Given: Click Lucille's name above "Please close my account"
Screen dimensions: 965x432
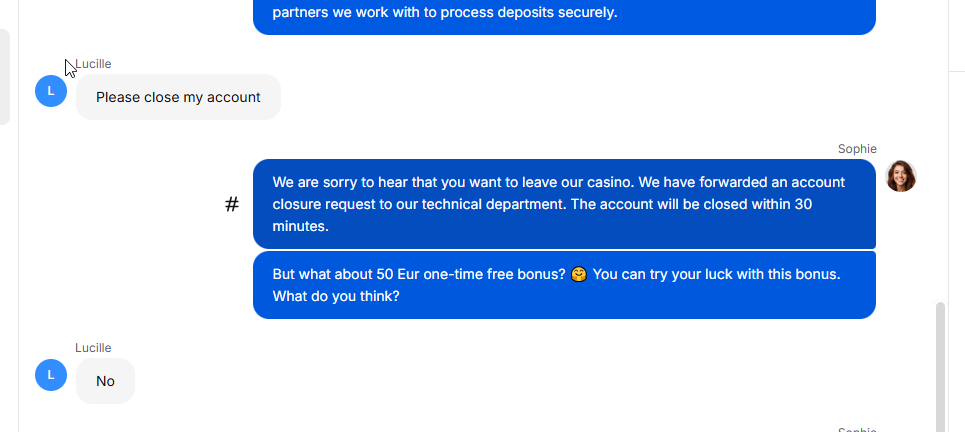Looking at the screenshot, I should click(94, 64).
